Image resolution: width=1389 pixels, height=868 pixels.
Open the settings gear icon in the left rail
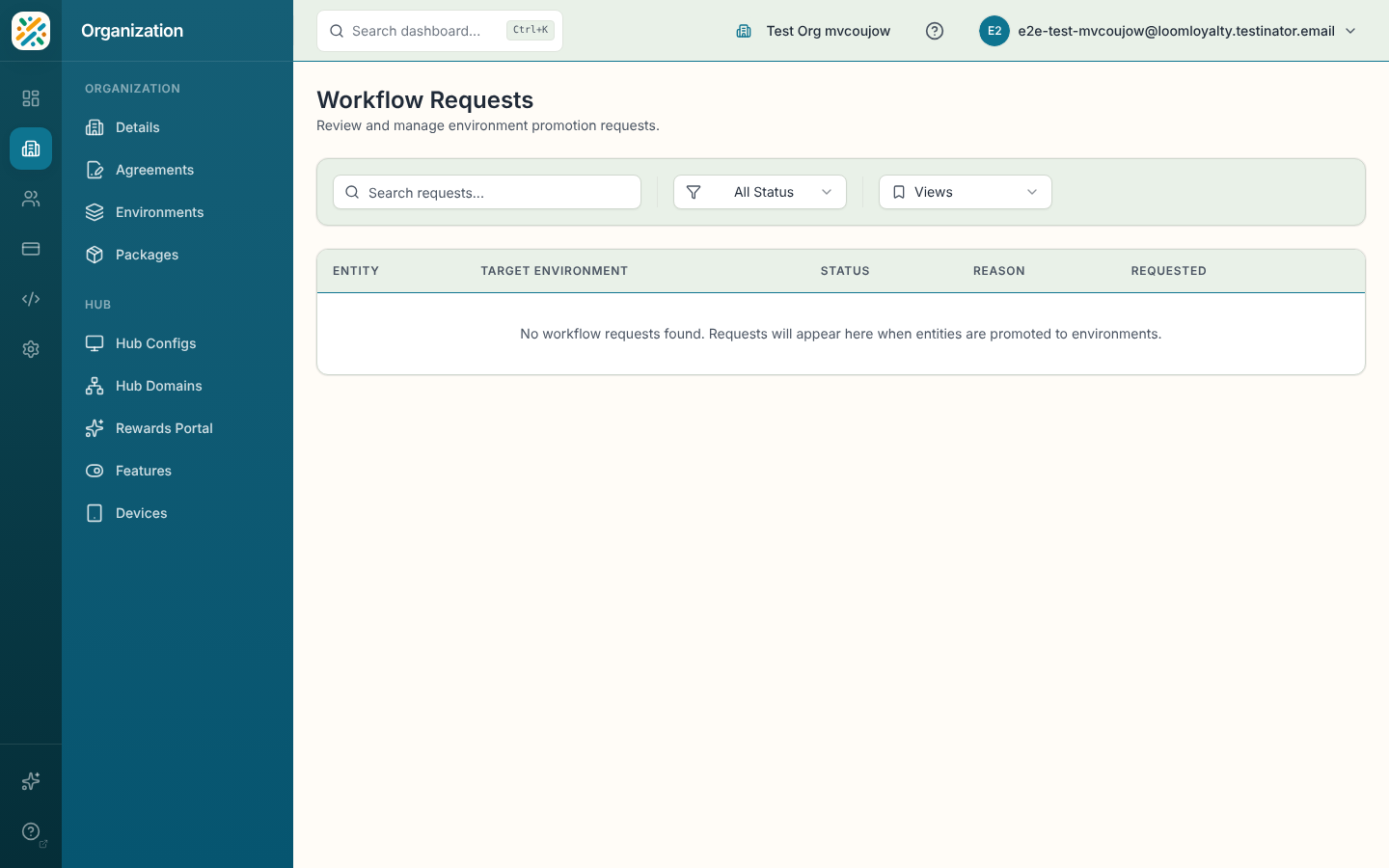[31, 349]
